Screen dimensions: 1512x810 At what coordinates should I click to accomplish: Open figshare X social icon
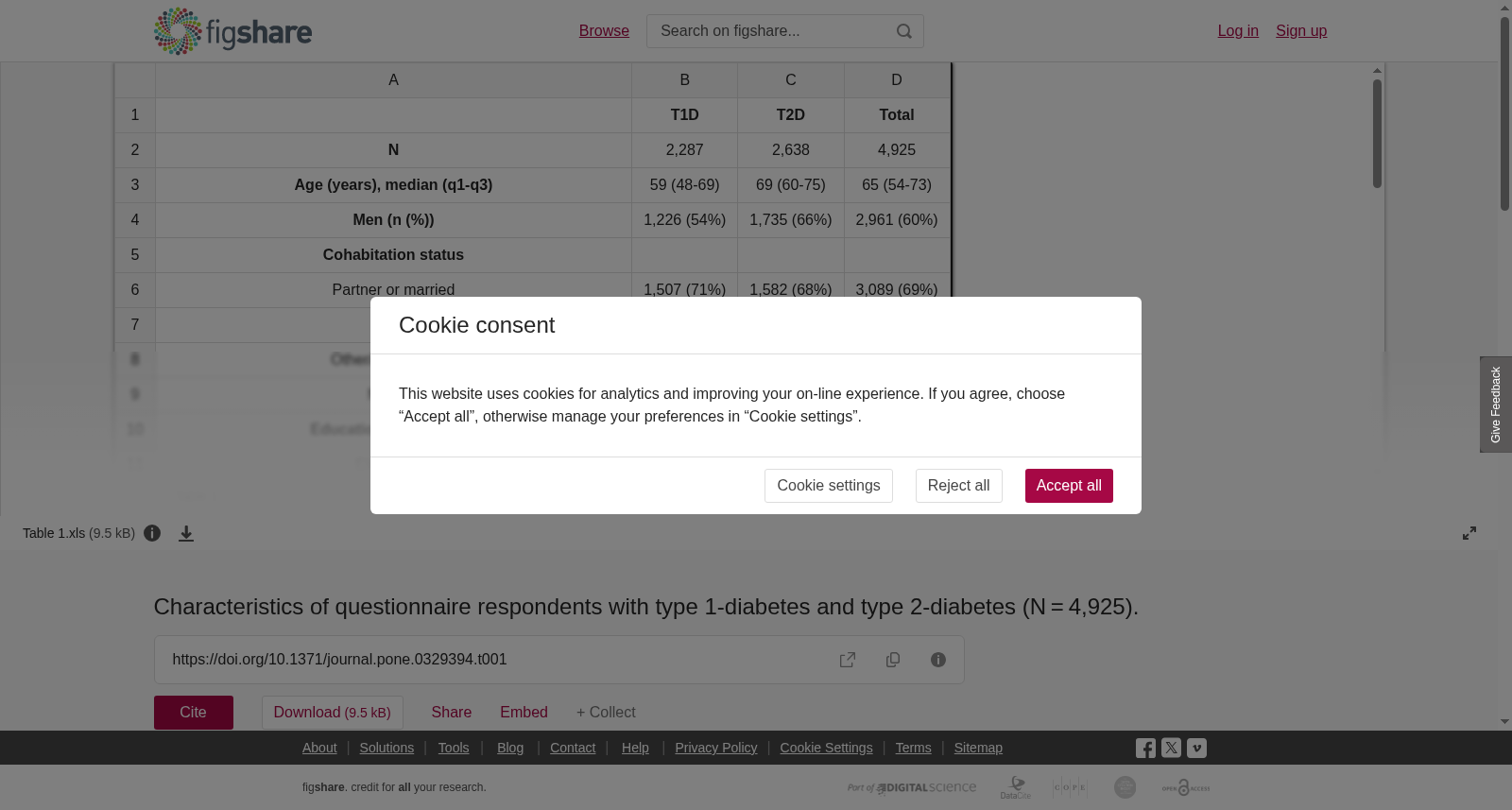pyautogui.click(x=1171, y=748)
